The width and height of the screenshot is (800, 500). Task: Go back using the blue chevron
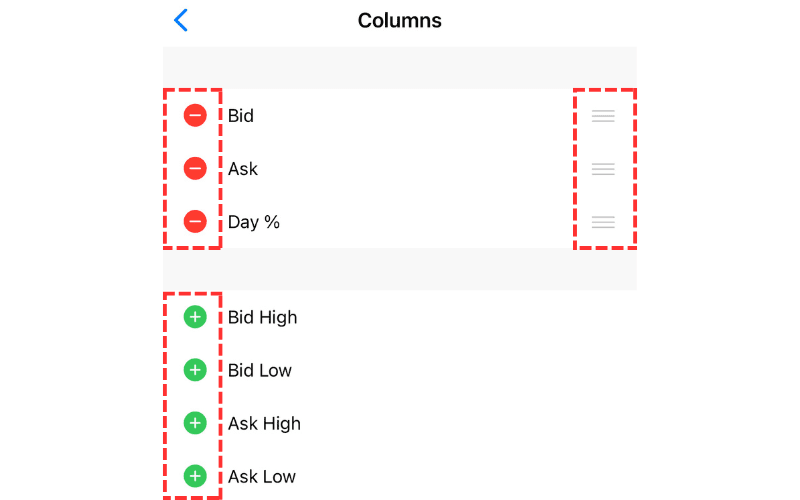[x=181, y=20]
